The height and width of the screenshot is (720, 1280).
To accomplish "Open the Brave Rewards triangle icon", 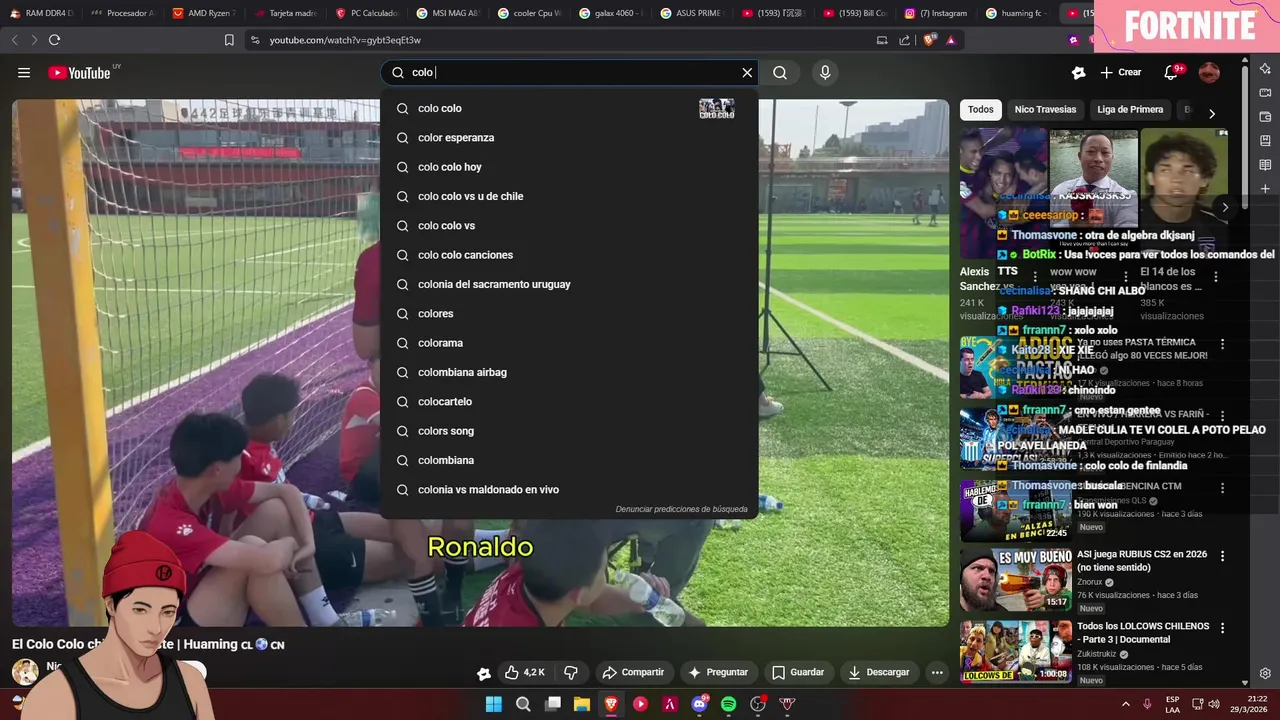I will click(x=950, y=40).
